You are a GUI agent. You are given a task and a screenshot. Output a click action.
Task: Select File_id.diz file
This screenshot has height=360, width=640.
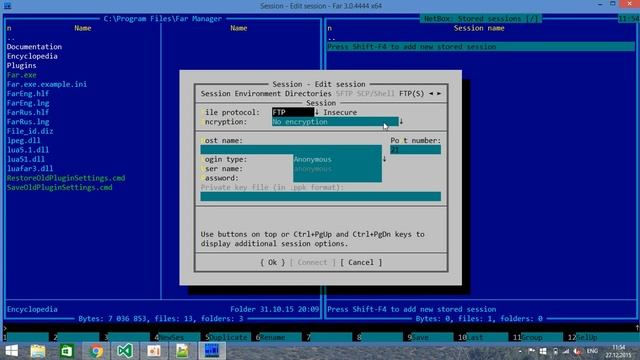point(30,131)
